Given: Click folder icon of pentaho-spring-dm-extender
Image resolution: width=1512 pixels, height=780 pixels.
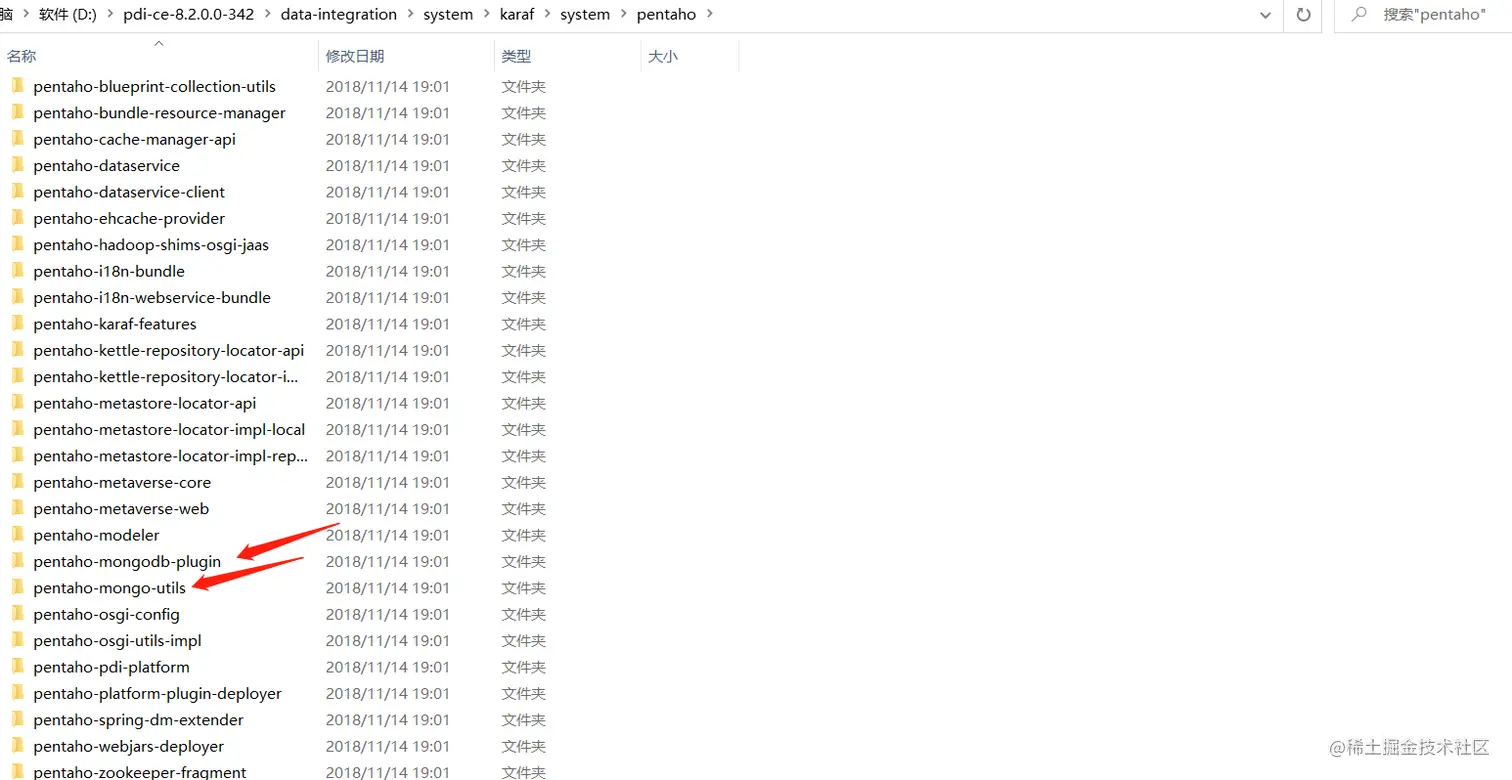Looking at the screenshot, I should click(x=17, y=720).
